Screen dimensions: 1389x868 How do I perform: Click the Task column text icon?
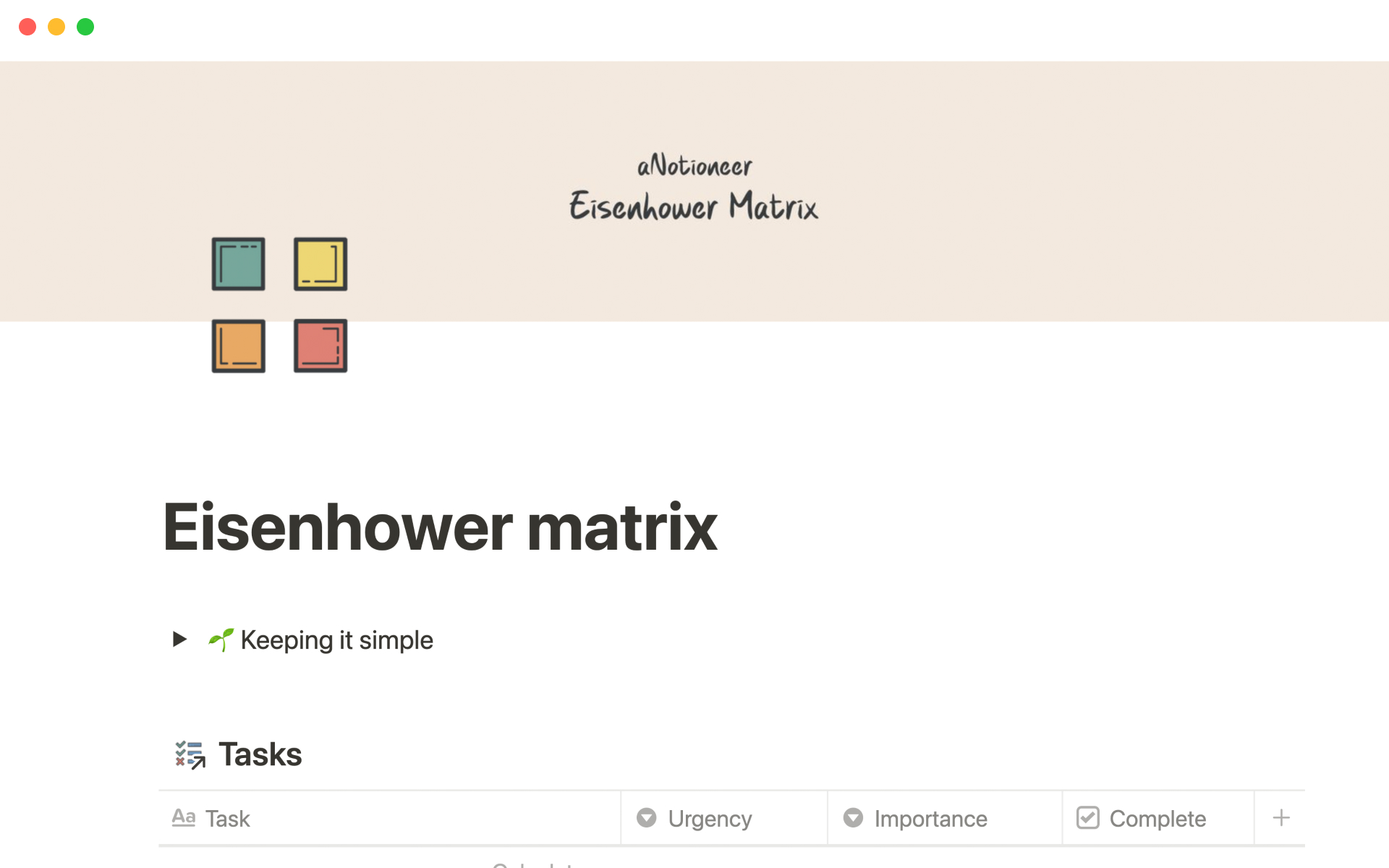184,818
